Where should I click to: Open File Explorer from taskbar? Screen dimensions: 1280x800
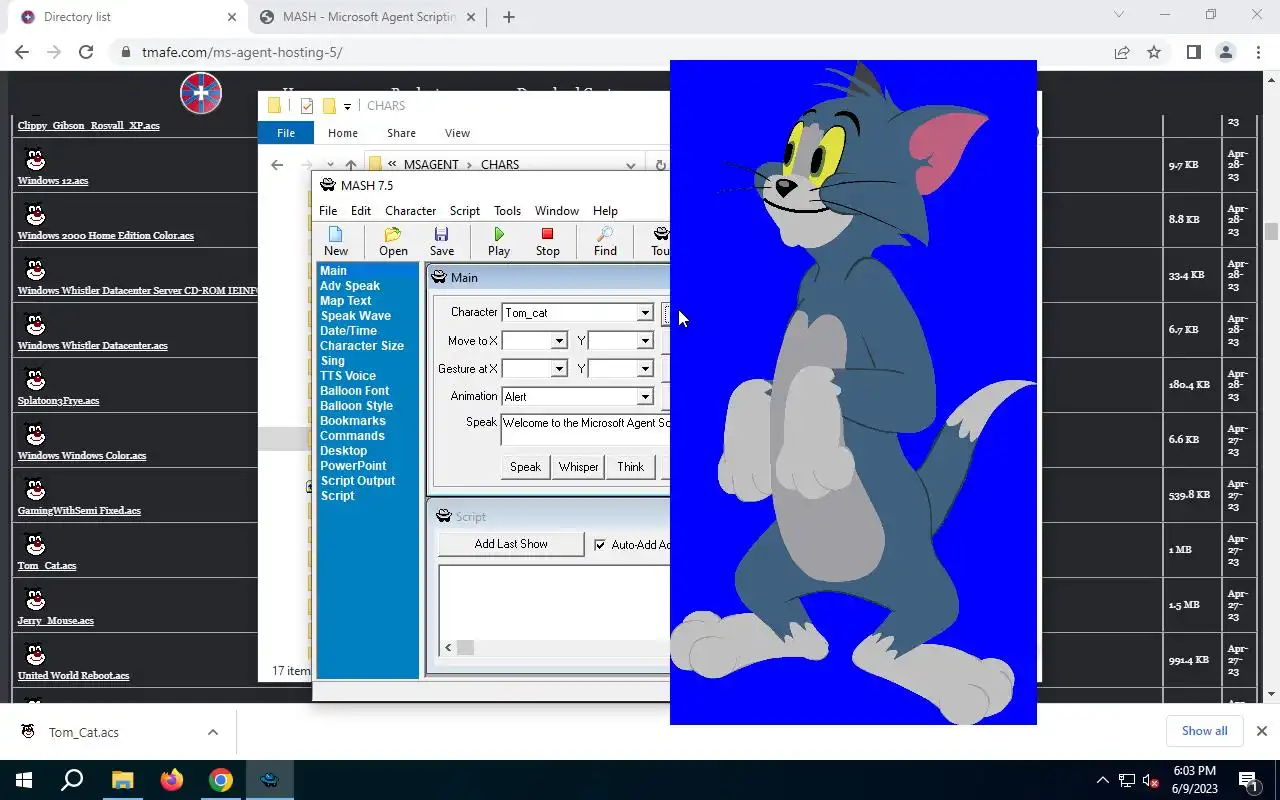pos(122,780)
